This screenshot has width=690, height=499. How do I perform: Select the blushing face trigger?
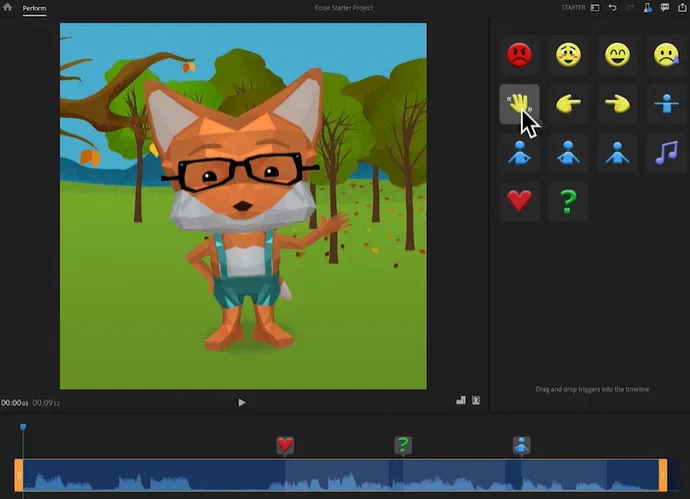pos(569,55)
